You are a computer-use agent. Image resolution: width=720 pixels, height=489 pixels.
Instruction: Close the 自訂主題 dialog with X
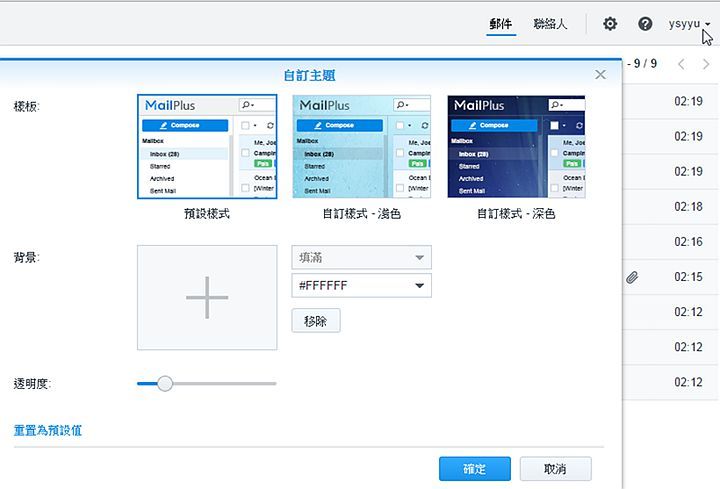[x=600, y=75]
